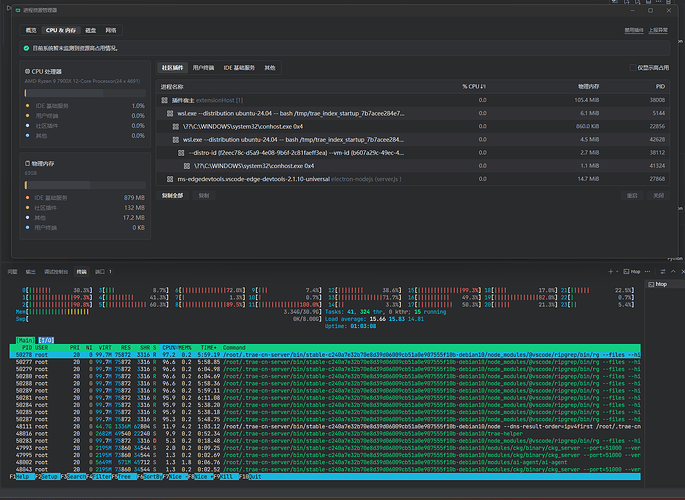
Task: Click the new terminal plus icon
Action: tap(610, 272)
